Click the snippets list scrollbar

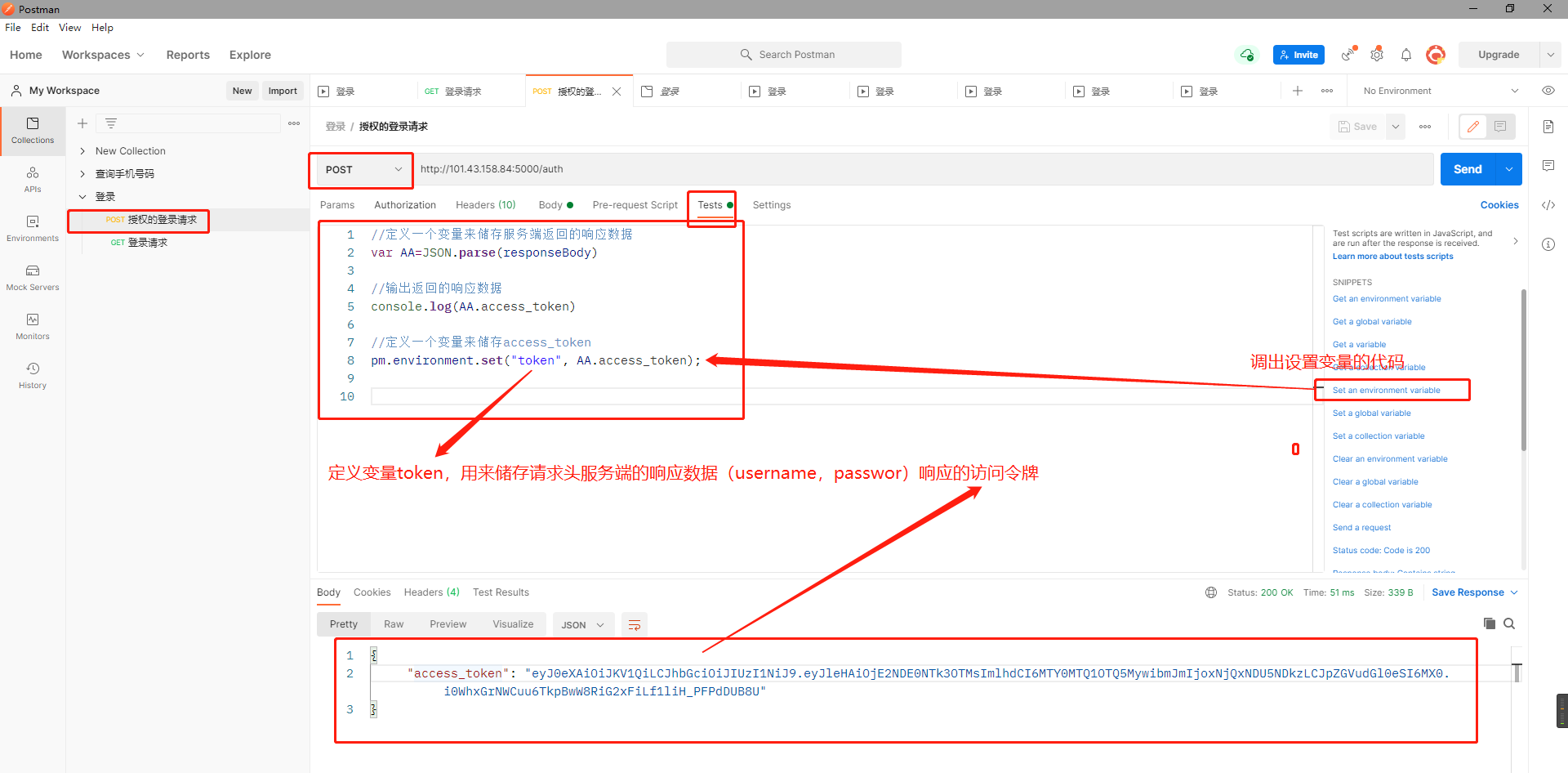click(1523, 369)
